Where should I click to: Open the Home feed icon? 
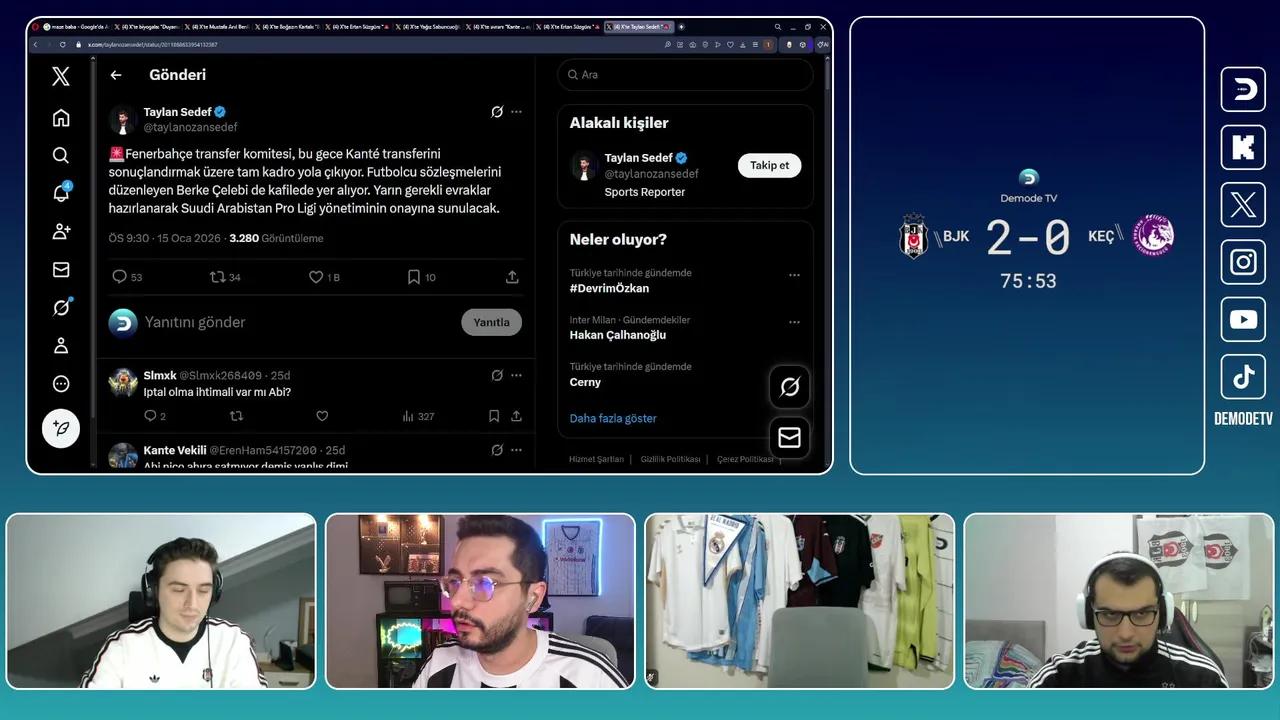(x=61, y=118)
